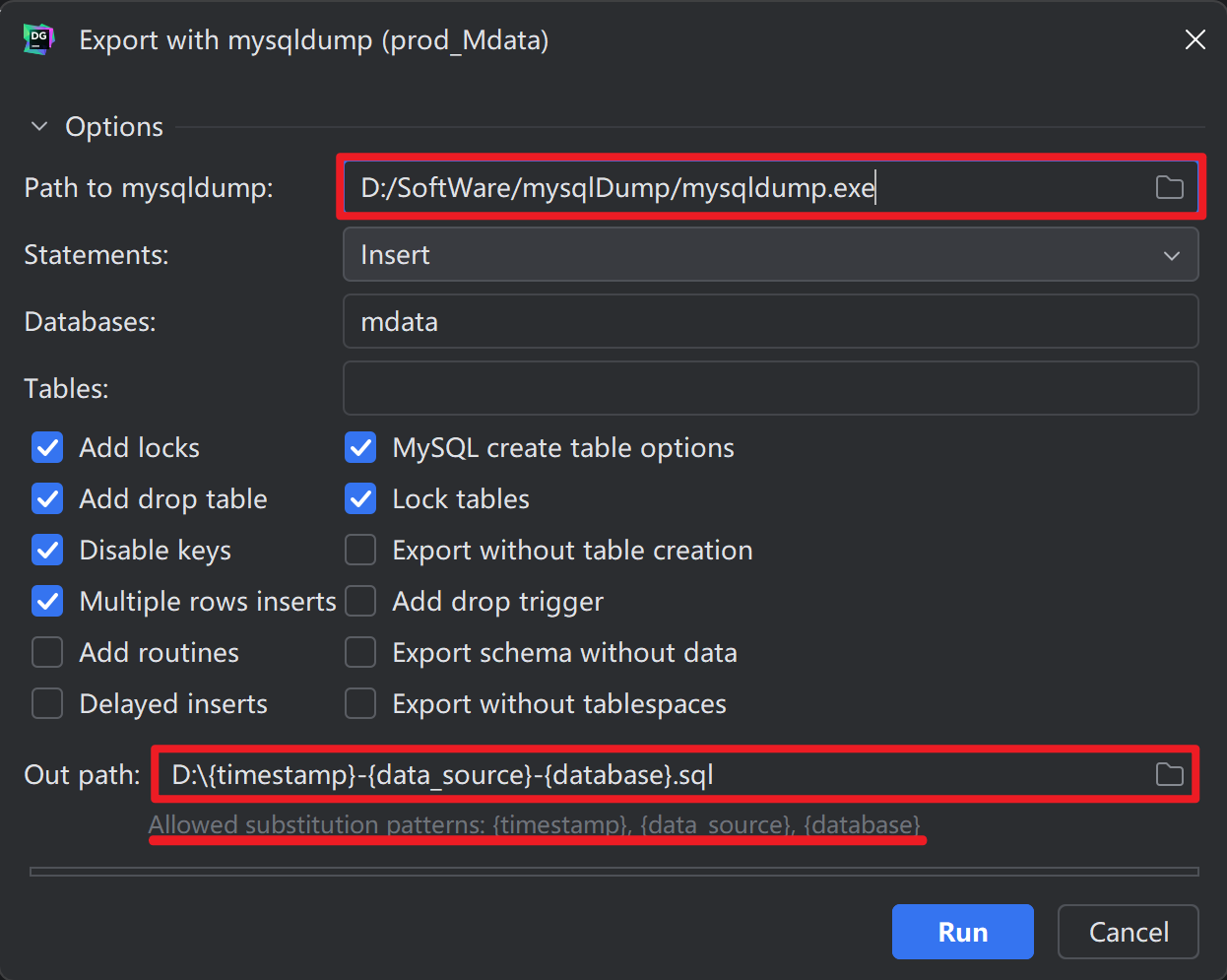This screenshot has width=1227, height=980.
Task: Toggle Lock tables checkbox
Action: pos(360,499)
